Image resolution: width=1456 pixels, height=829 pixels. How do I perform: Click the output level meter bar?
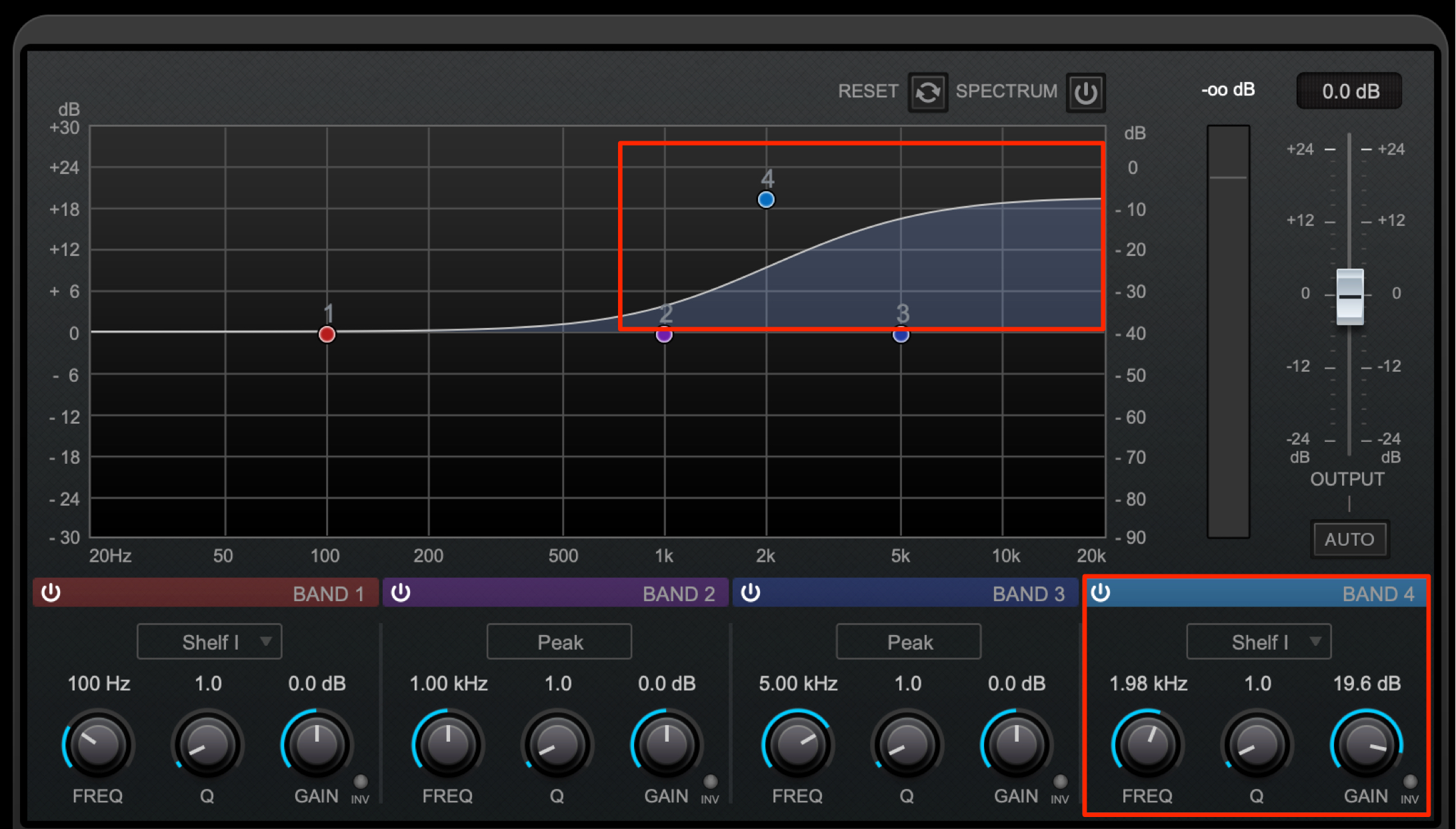click(1228, 331)
